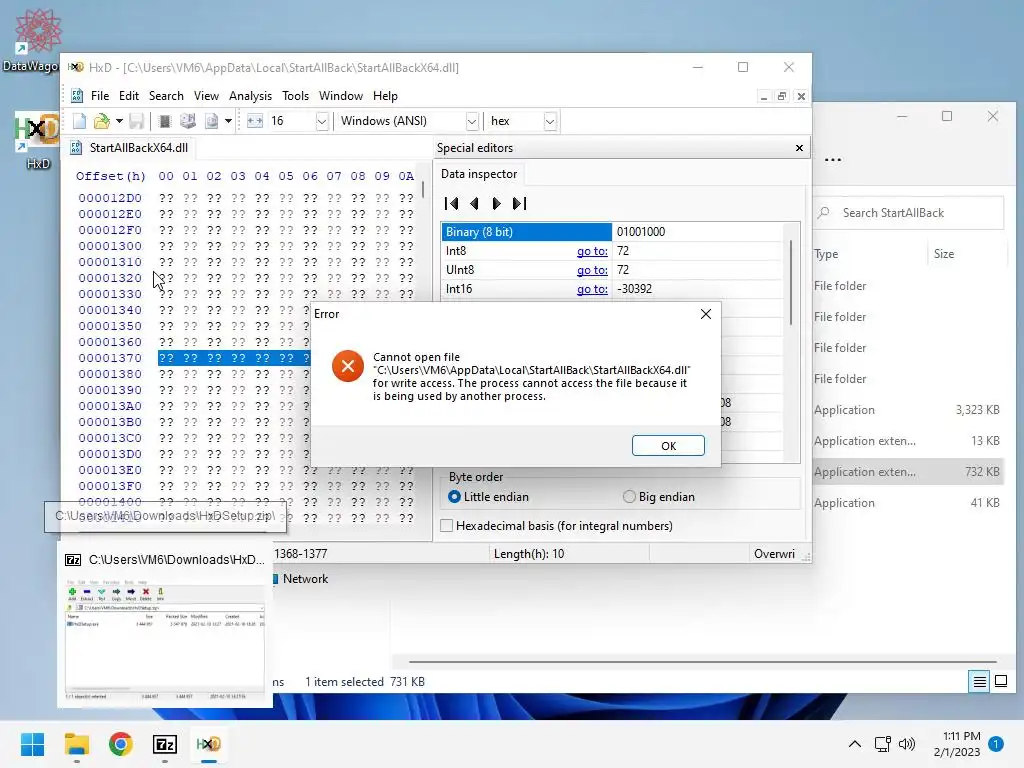Click Explorer horizontal scrollbar

[702, 662]
